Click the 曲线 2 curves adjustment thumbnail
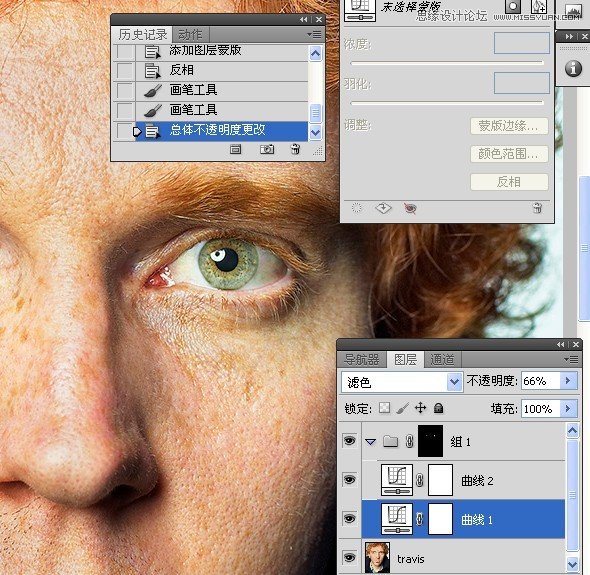 coord(397,480)
